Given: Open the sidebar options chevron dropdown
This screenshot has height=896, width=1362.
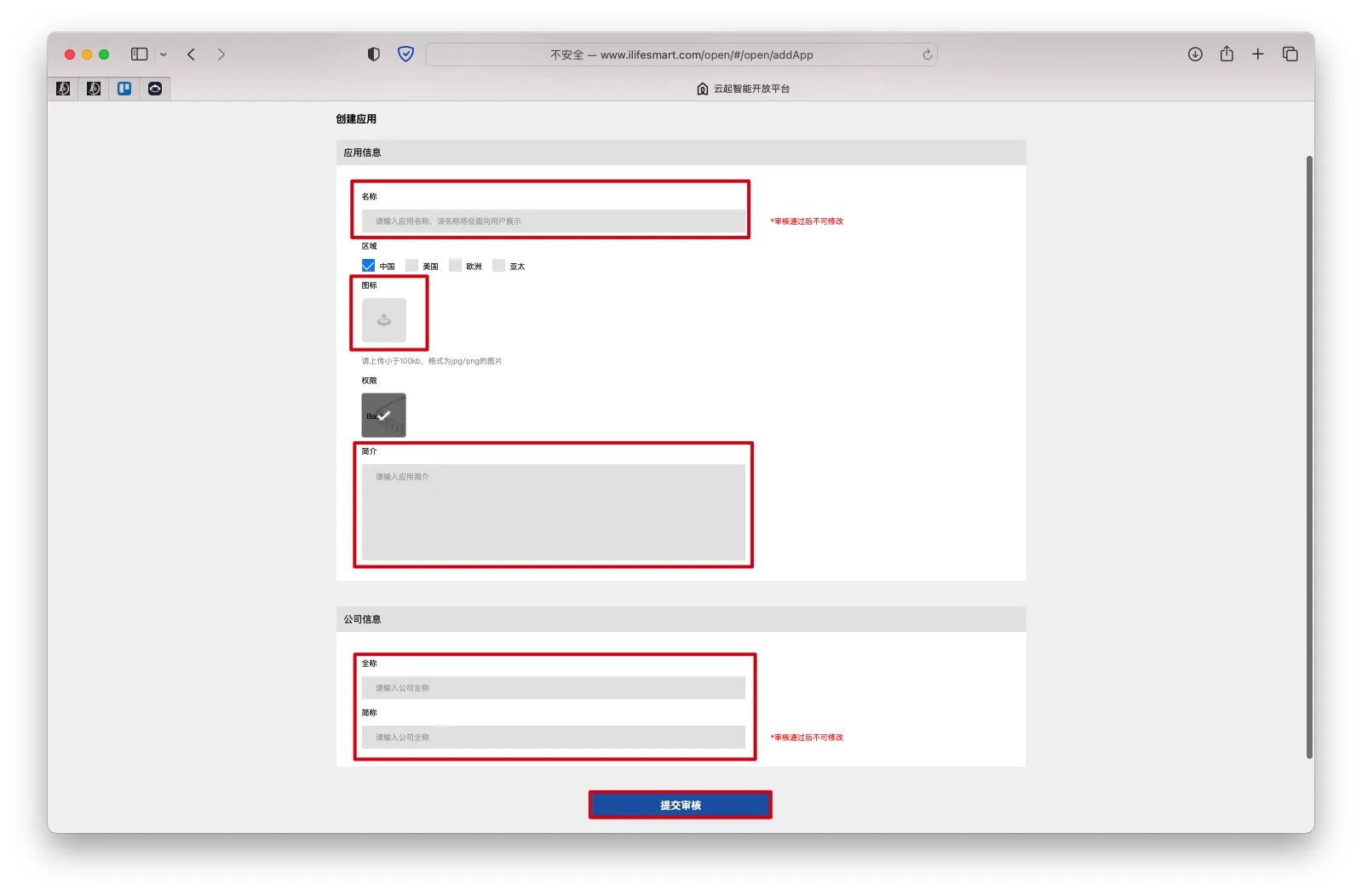Looking at the screenshot, I should 164,55.
